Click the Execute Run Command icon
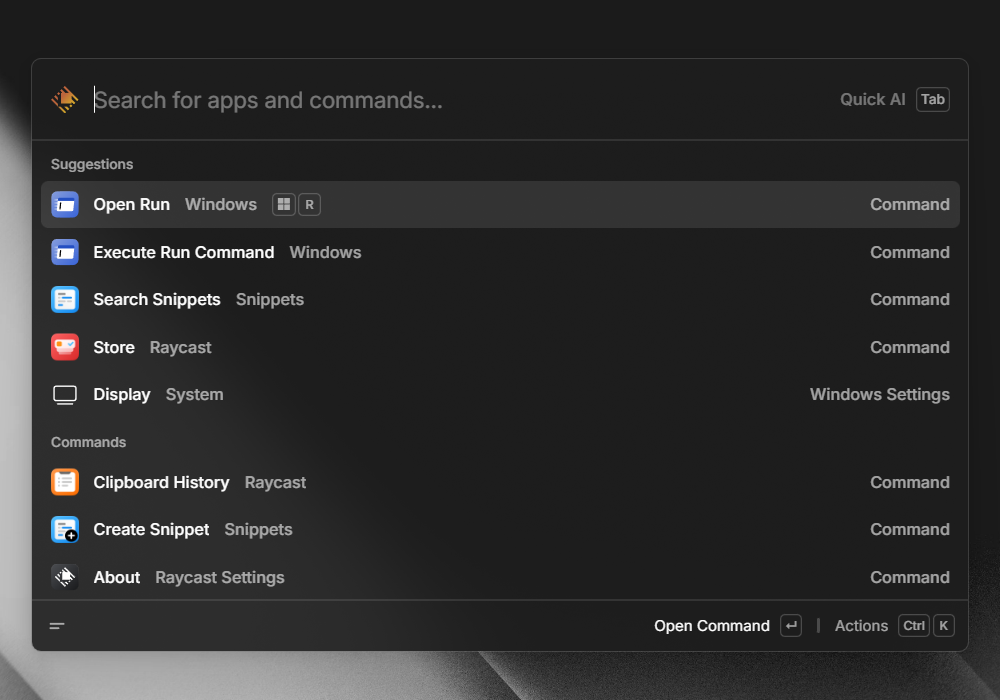This screenshot has height=700, width=1000. coord(65,252)
